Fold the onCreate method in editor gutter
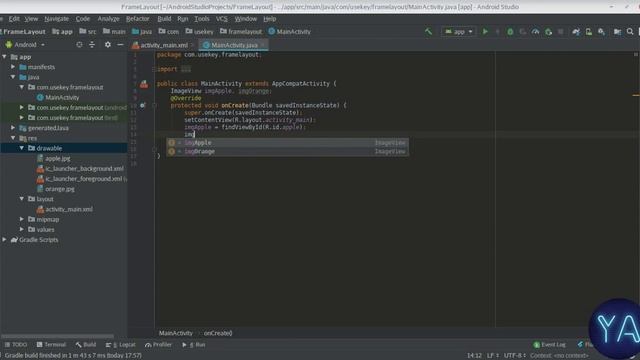Image resolution: width=640 pixels, height=360 pixels. click(x=154, y=105)
